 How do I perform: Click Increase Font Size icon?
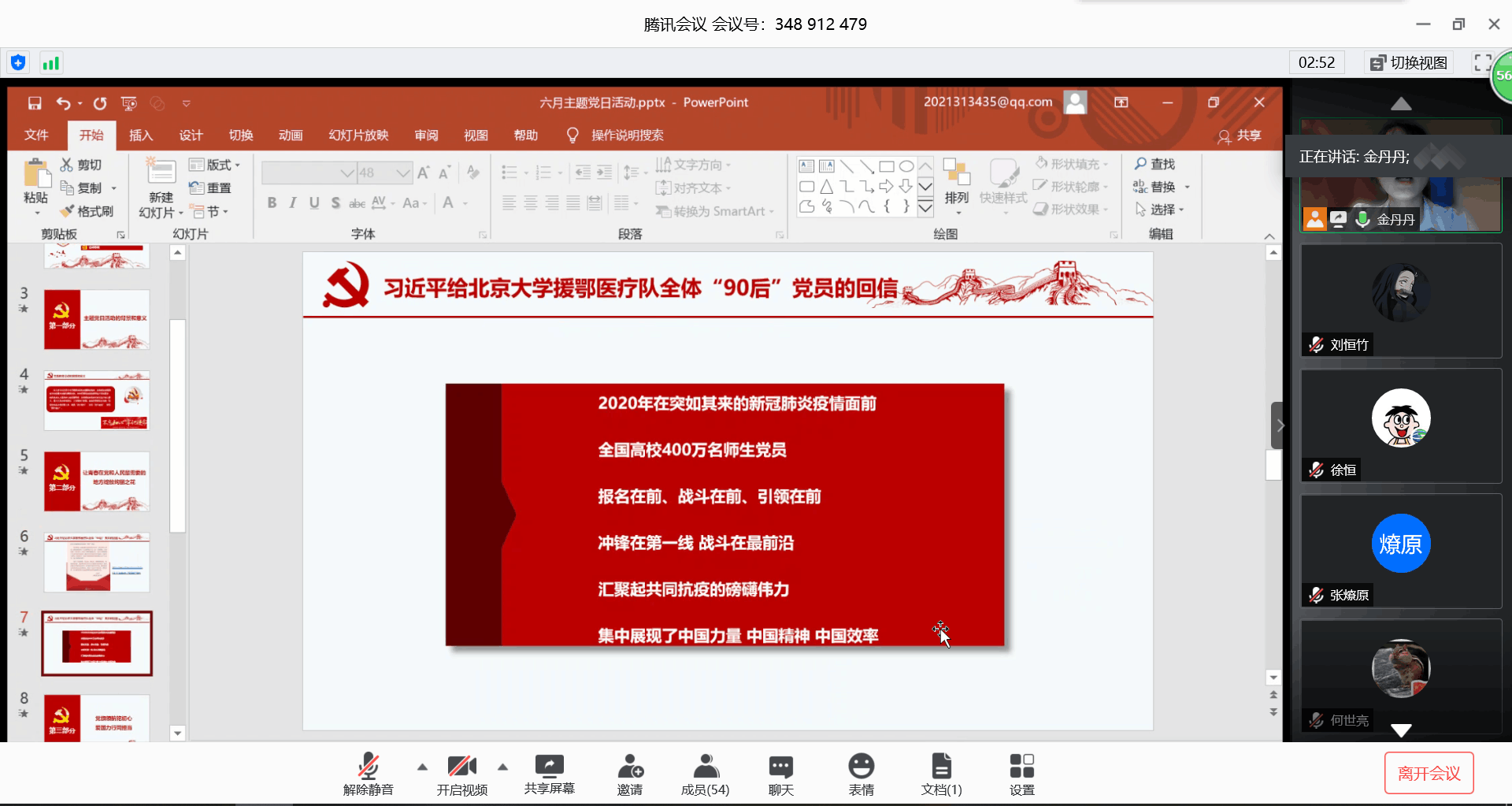pos(424,173)
